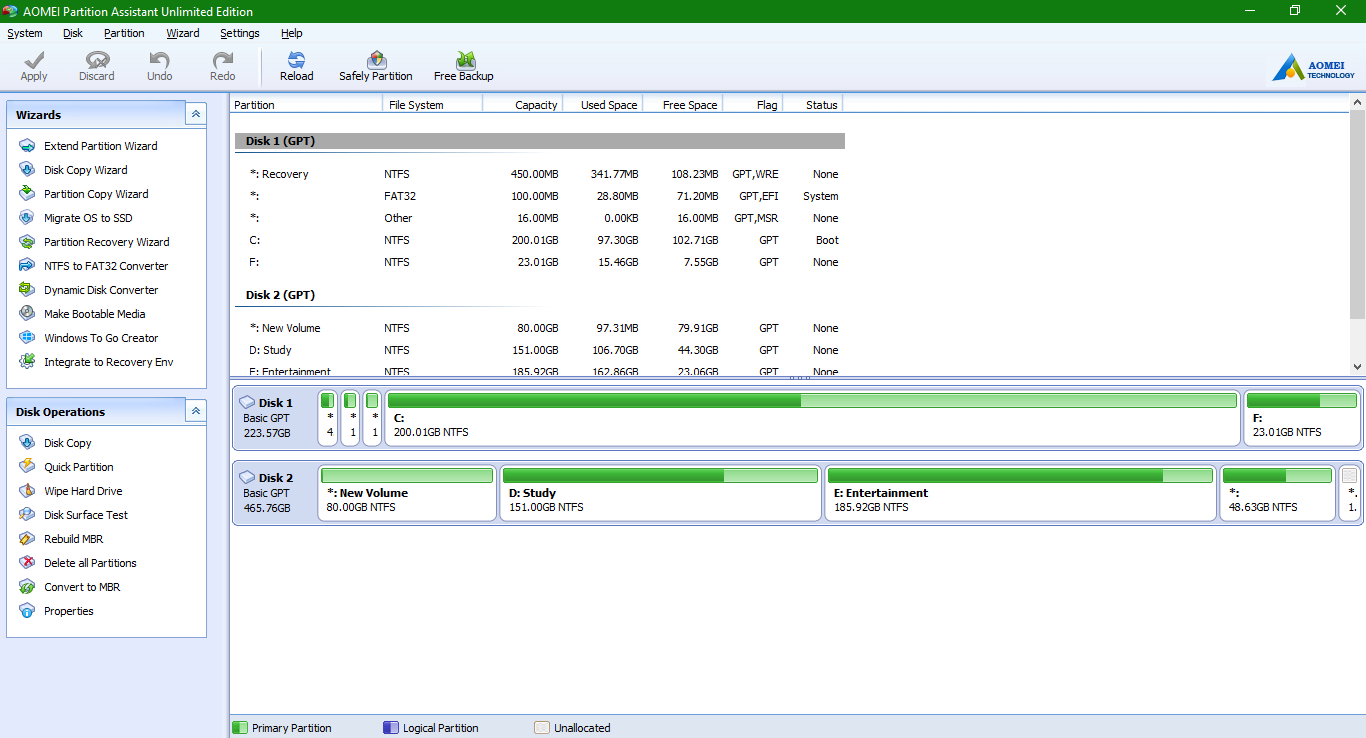
Task: Select the Disk 2 Basic GPT label
Action: click(x=274, y=492)
